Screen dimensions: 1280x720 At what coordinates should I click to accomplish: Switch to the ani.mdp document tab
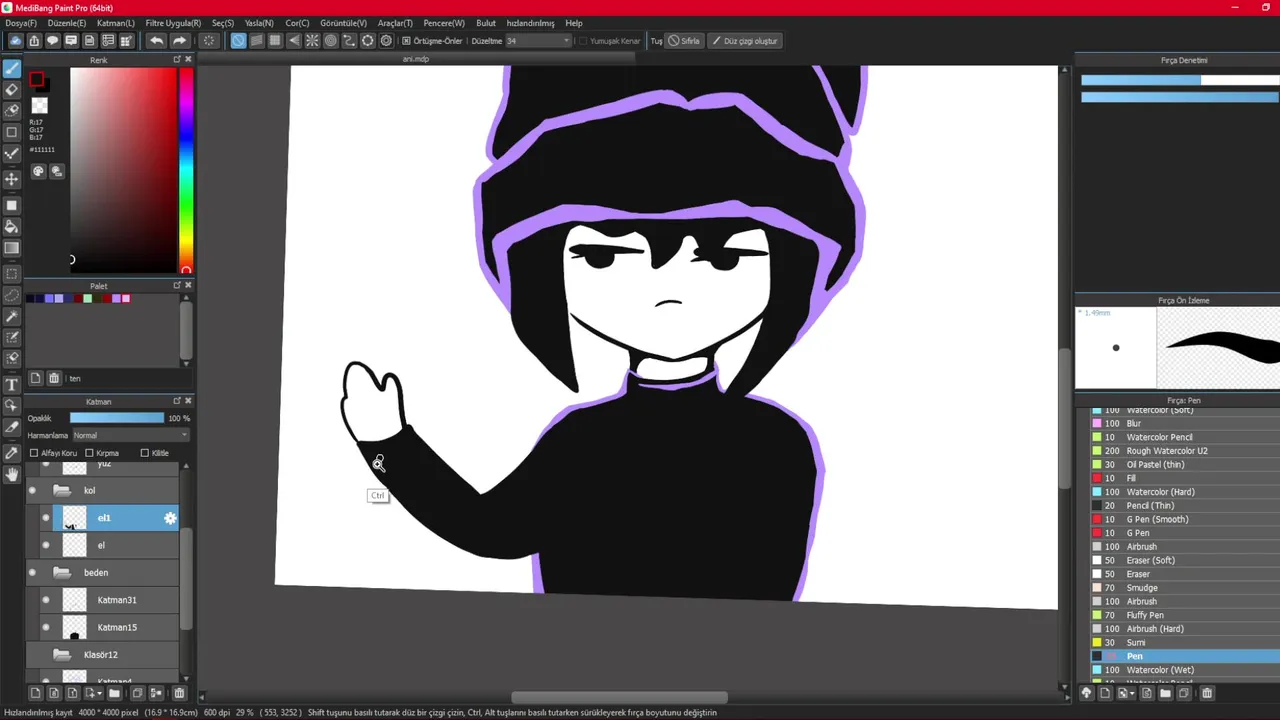(x=416, y=59)
